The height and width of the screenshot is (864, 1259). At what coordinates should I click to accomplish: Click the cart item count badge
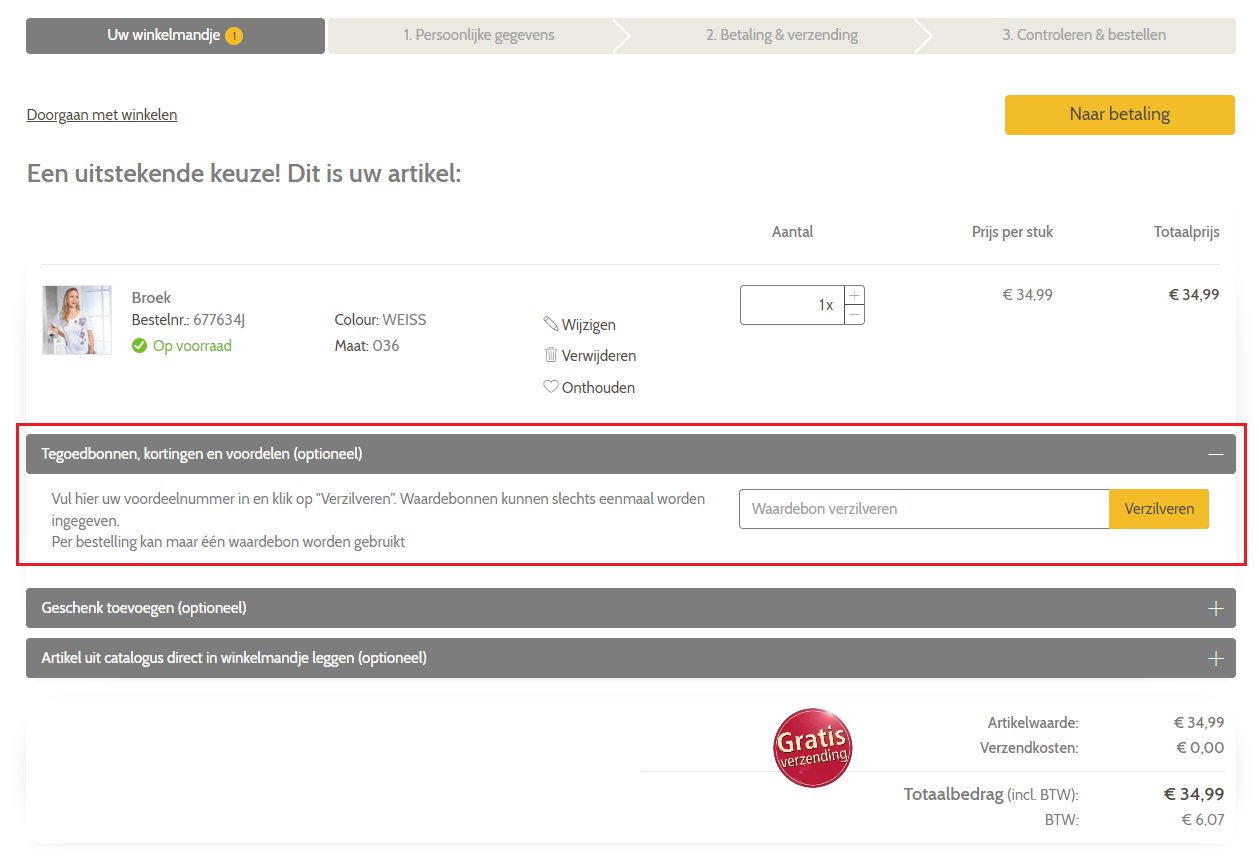click(x=234, y=36)
